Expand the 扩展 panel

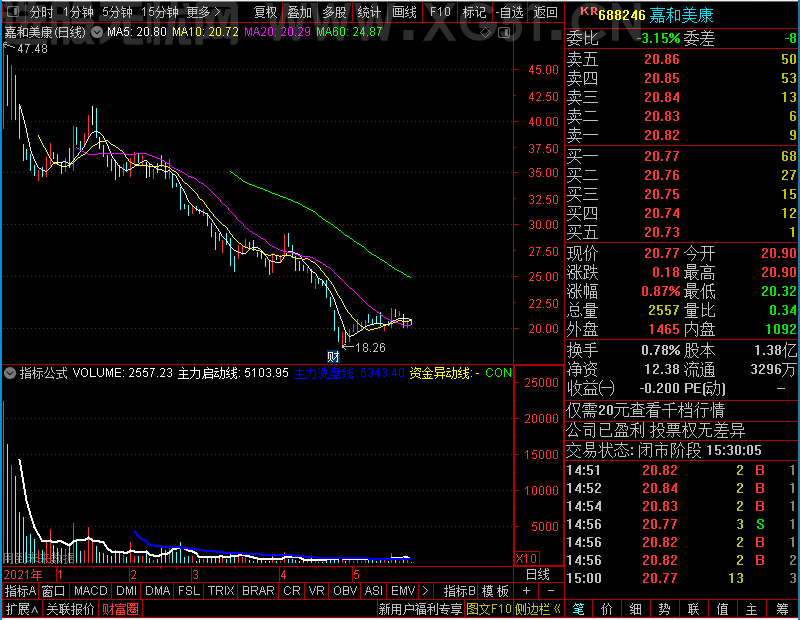(22, 609)
